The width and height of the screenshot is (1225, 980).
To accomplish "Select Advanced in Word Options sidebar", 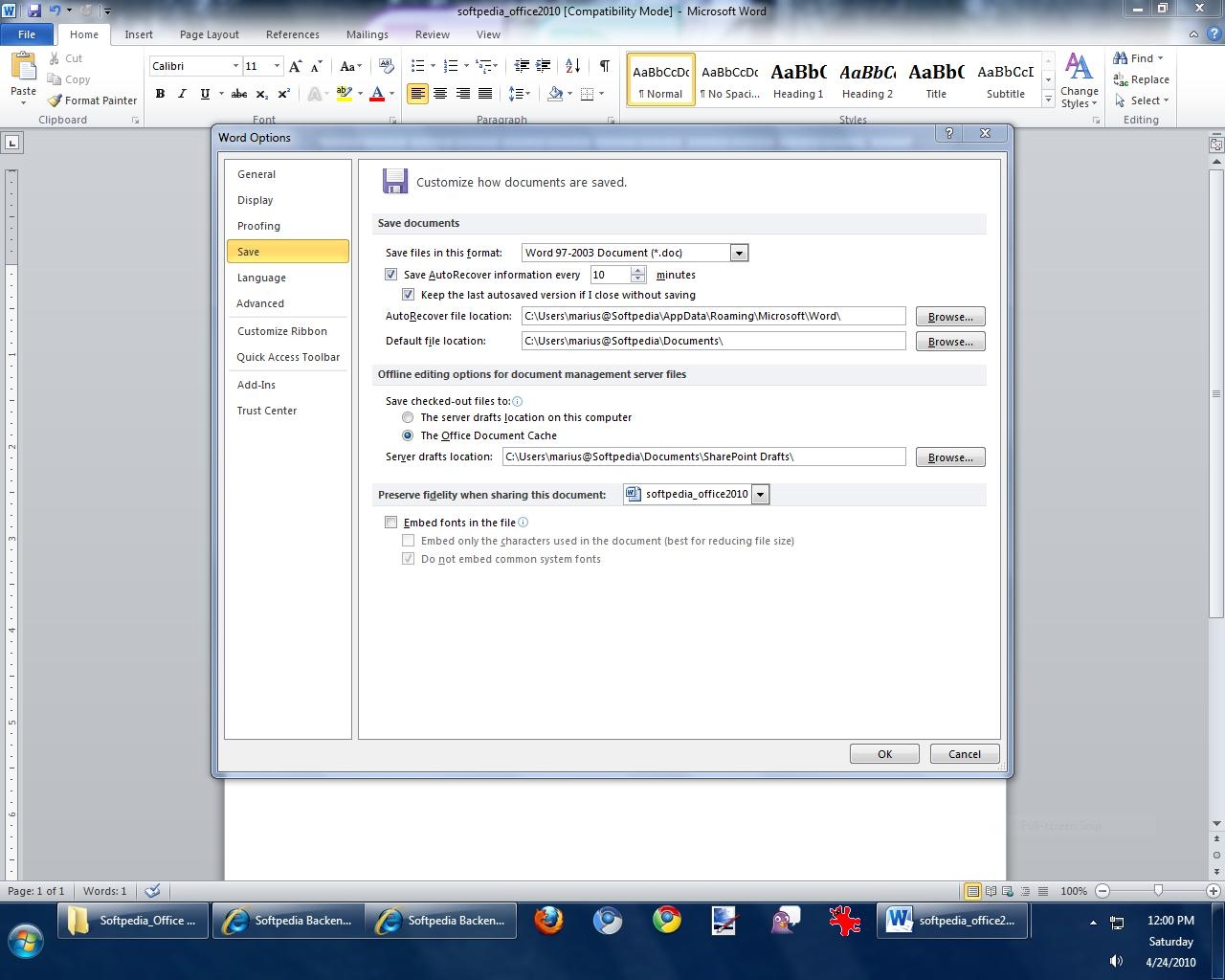I will pos(260,303).
